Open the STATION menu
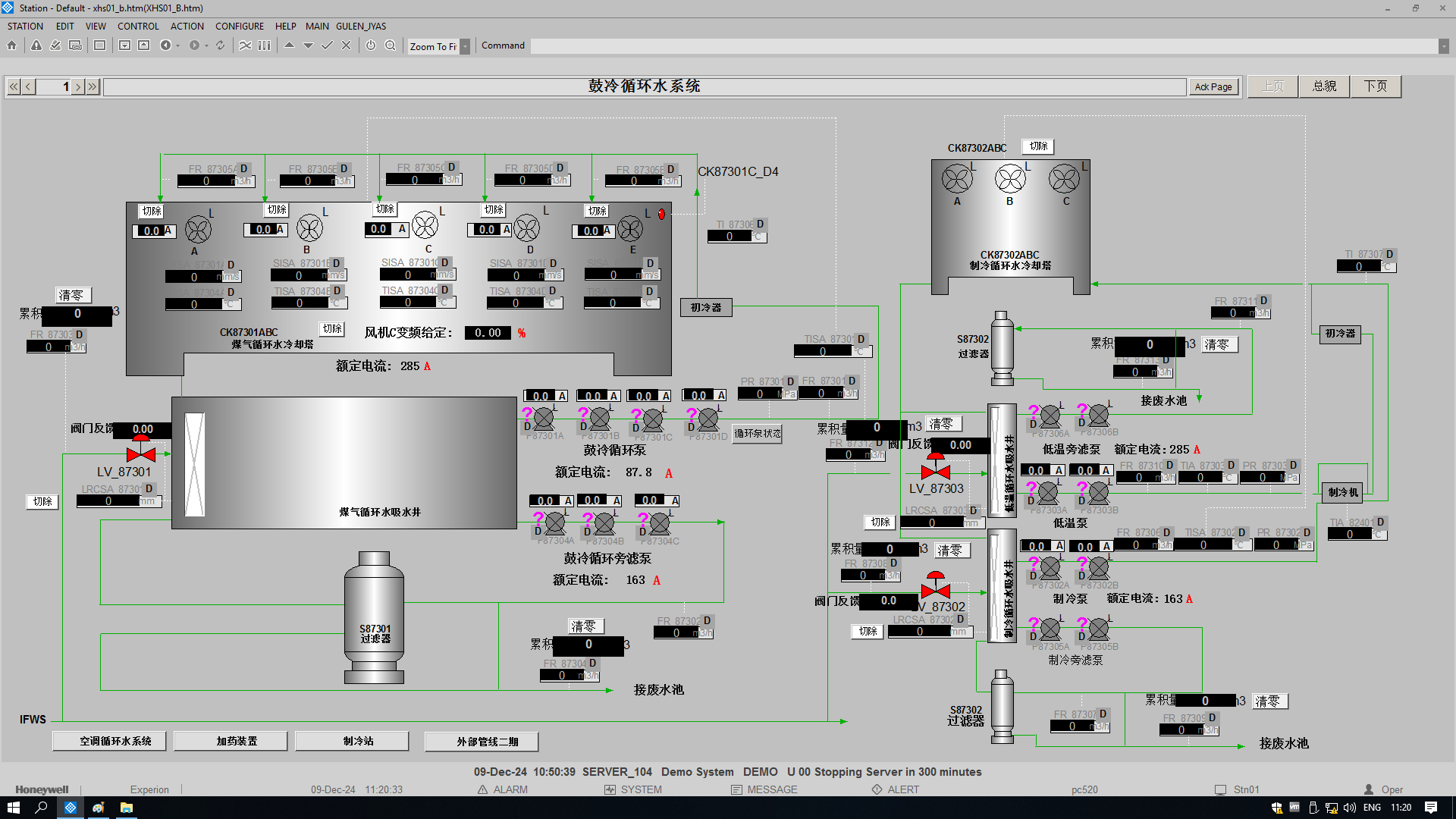Viewport: 1456px width, 819px height. tap(25, 26)
